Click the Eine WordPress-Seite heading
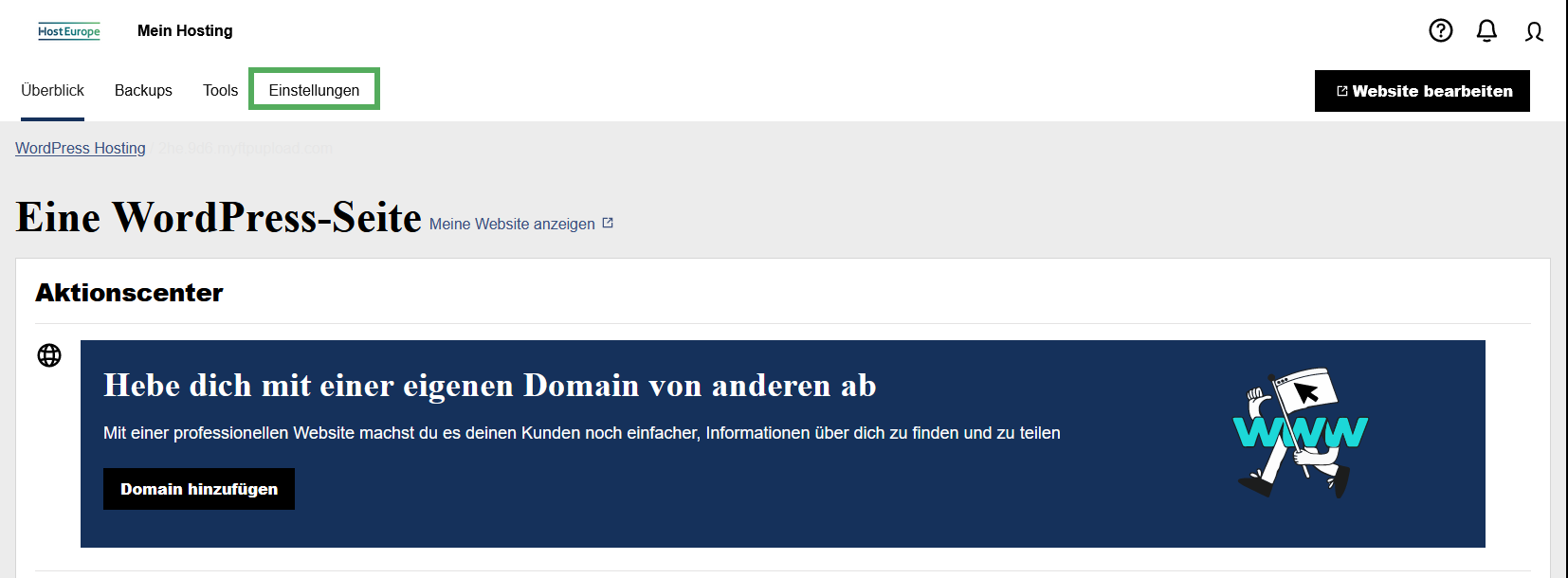Image resolution: width=1568 pixels, height=578 pixels. point(219,217)
